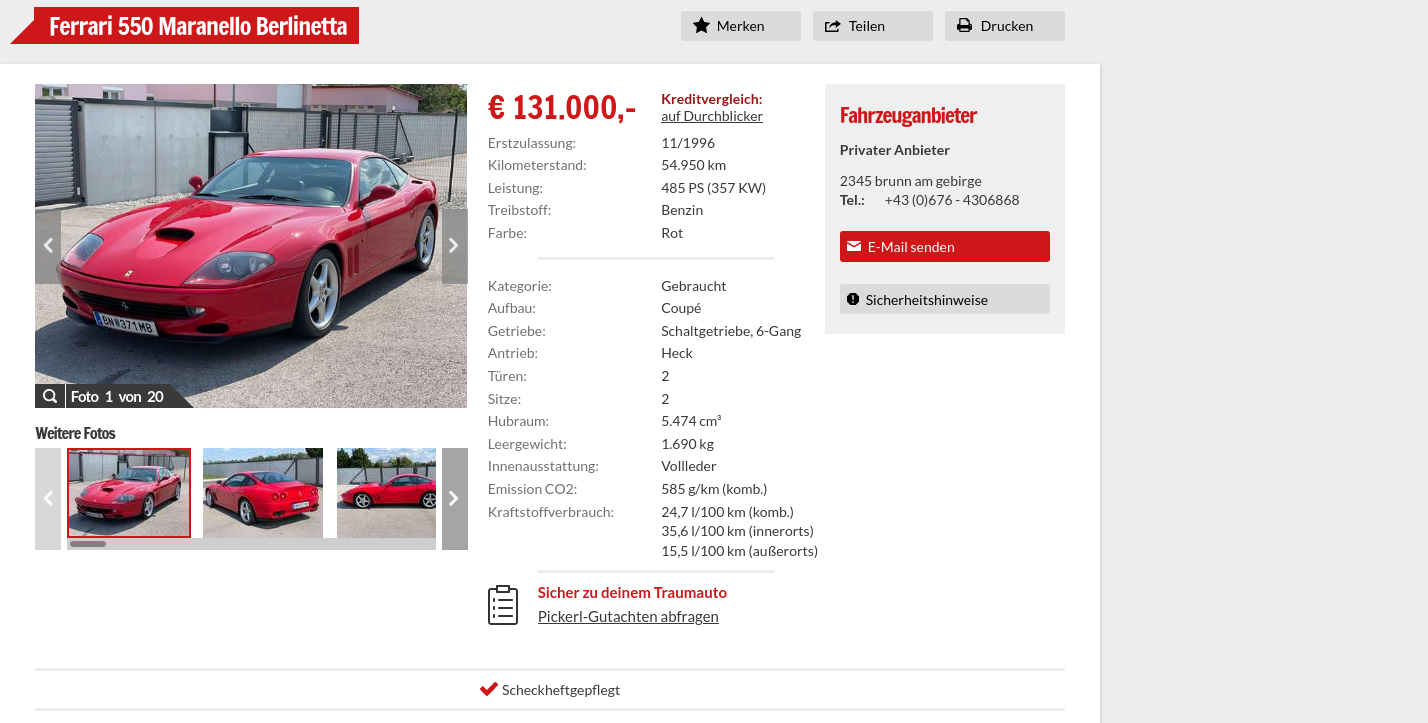Click the envelope icon in E-Mail senden
Image resolution: width=1428 pixels, height=723 pixels.
coord(854,246)
